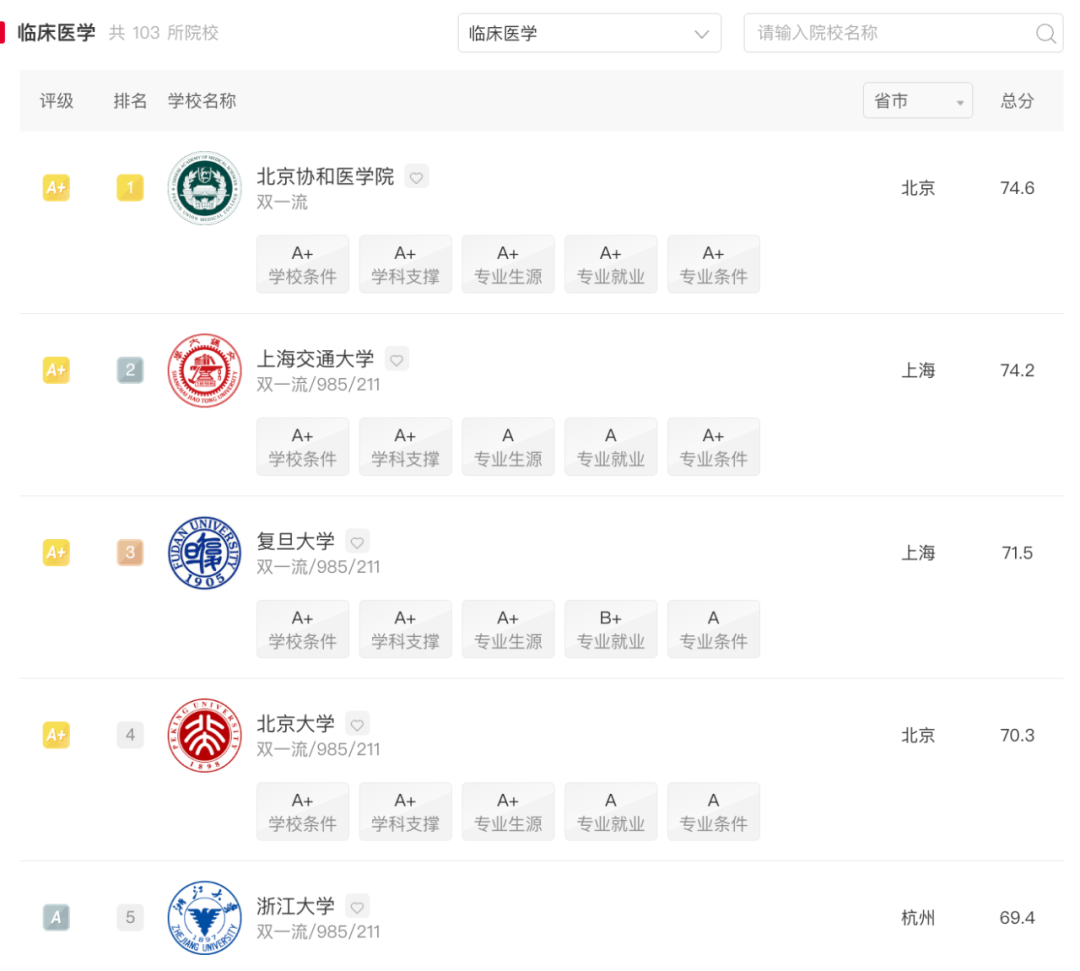Click total score 74.2
The image size is (1080, 971).
click(x=1017, y=370)
